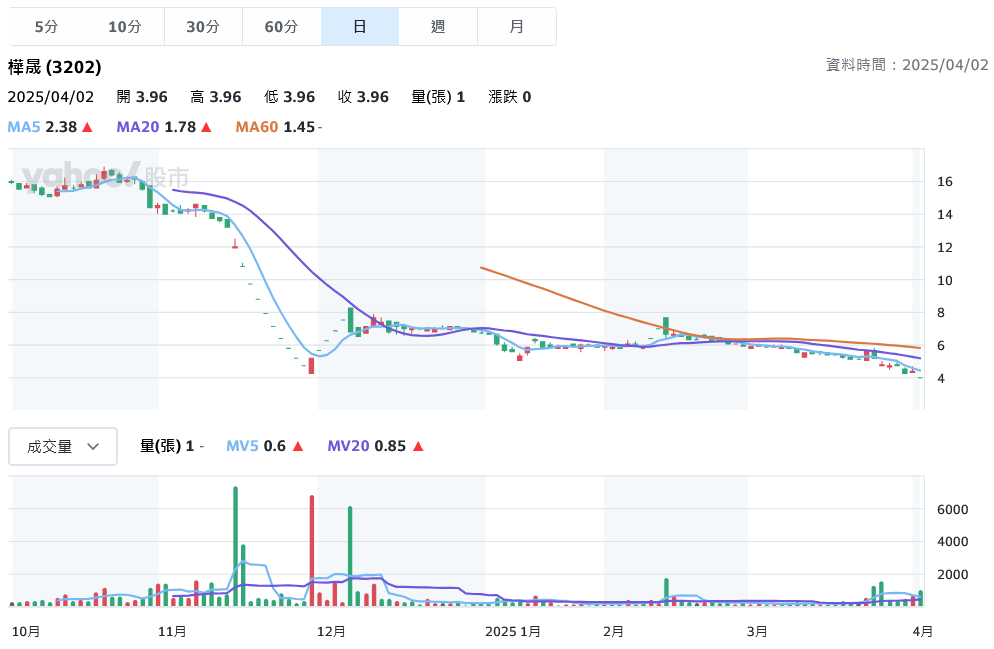This screenshot has height=649, width=994.
Task: Click the 高 3.96 high price
Action: [x=216, y=97]
